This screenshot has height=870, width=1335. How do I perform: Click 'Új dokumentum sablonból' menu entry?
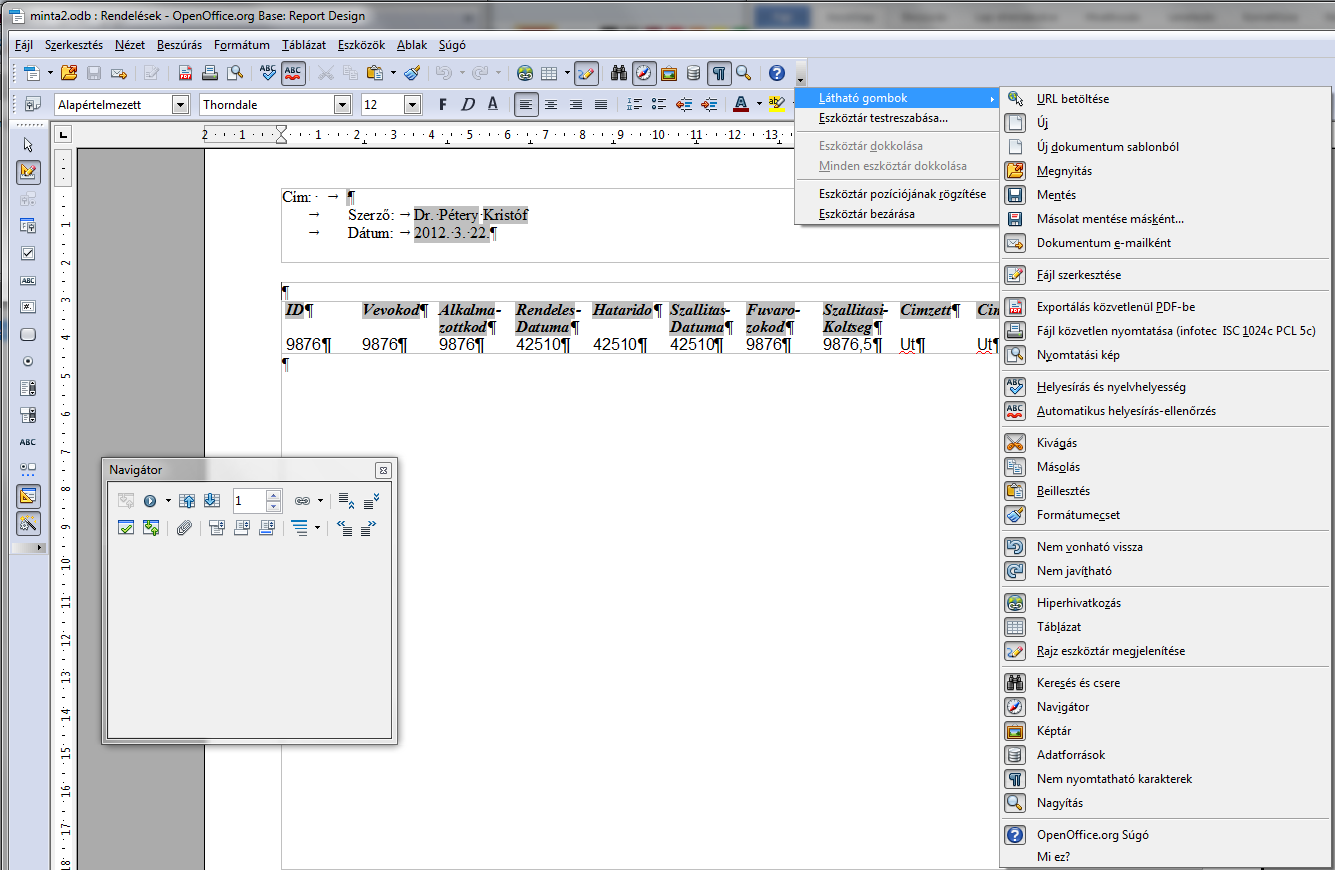tap(1165, 147)
